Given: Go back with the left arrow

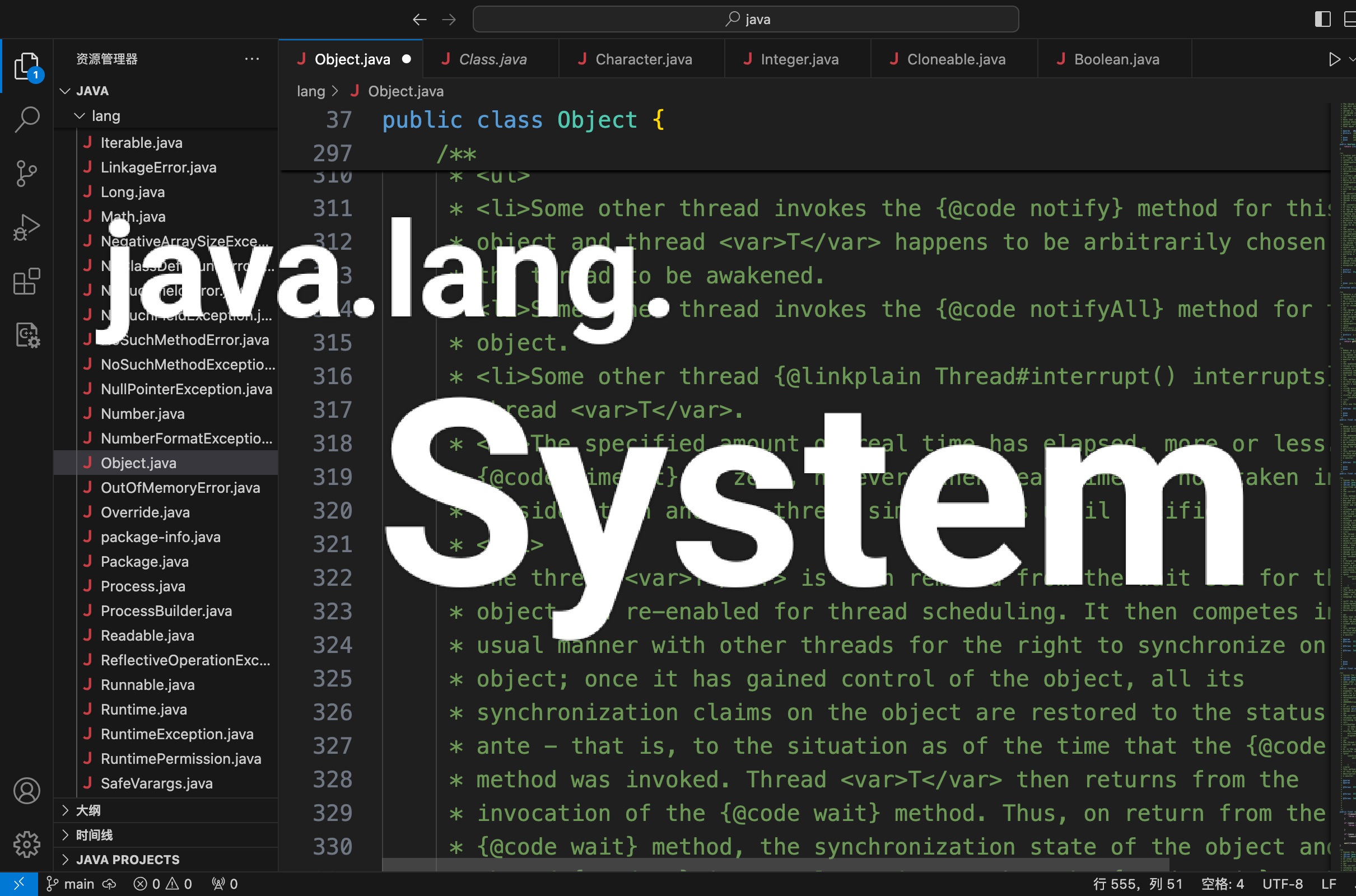Looking at the screenshot, I should 420,20.
